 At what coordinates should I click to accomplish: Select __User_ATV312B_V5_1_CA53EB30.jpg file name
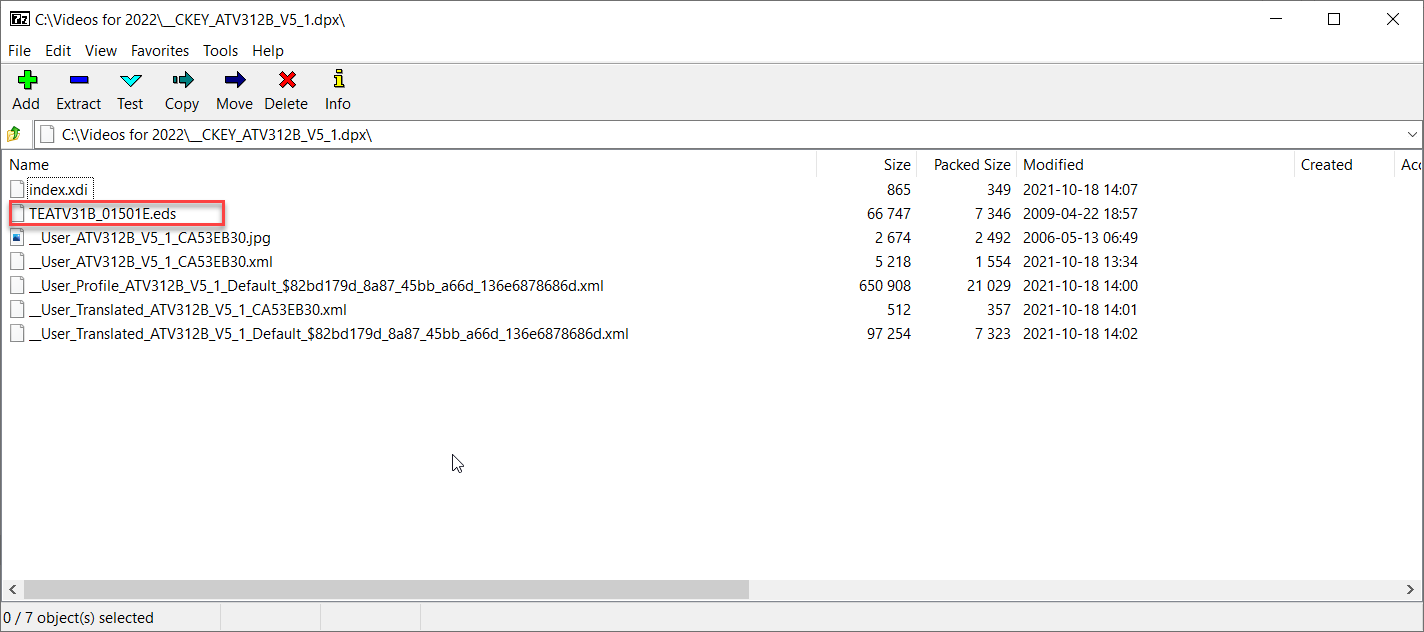(150, 238)
